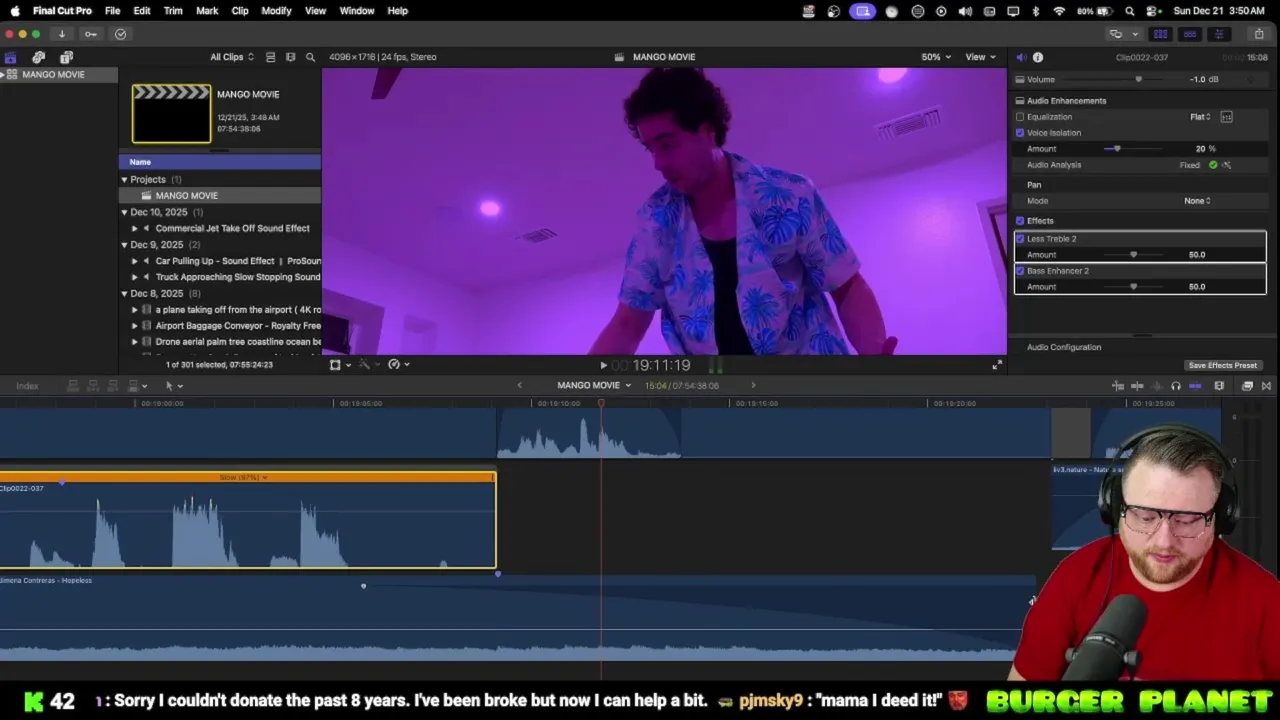Show the Audio inspector speaker icon

pos(1021,58)
